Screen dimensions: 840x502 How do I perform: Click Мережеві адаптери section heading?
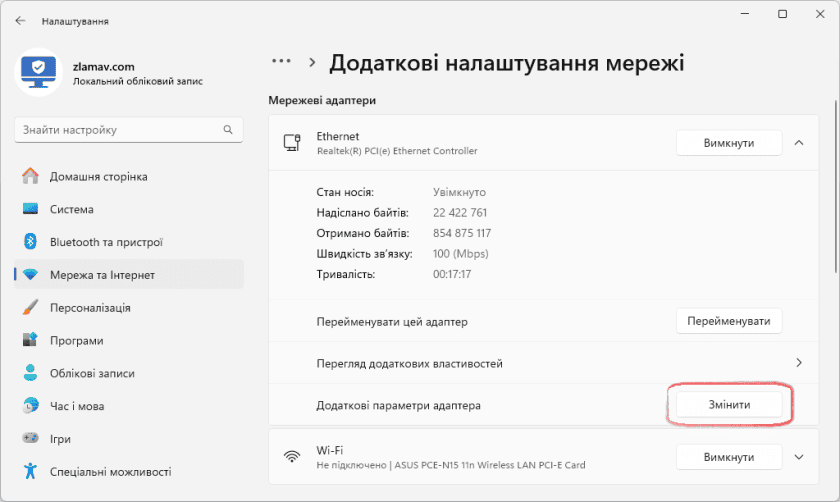pyautogui.click(x=322, y=100)
